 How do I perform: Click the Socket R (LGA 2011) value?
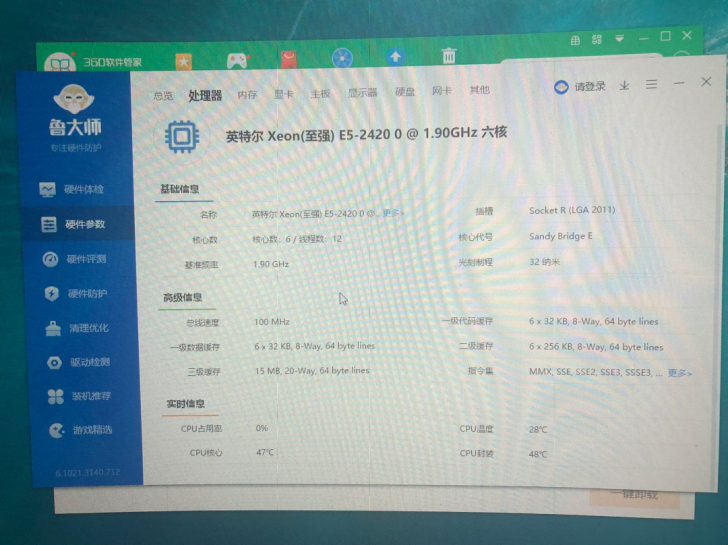point(572,210)
